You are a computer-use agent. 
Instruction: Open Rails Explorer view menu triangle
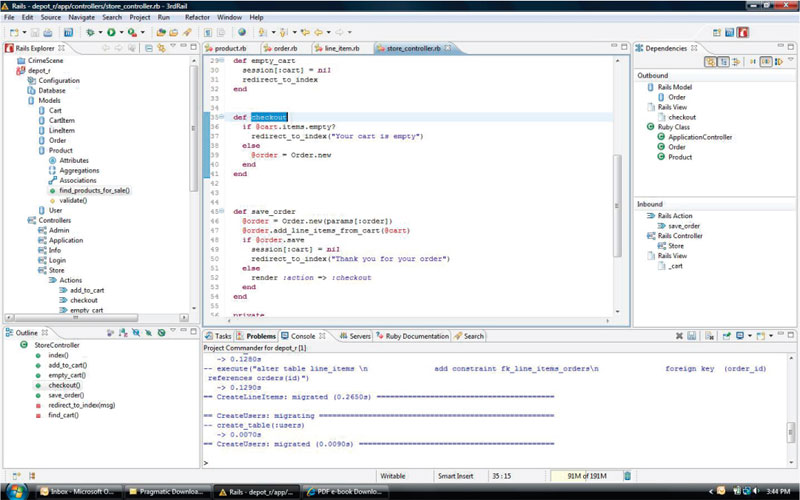click(x=173, y=47)
